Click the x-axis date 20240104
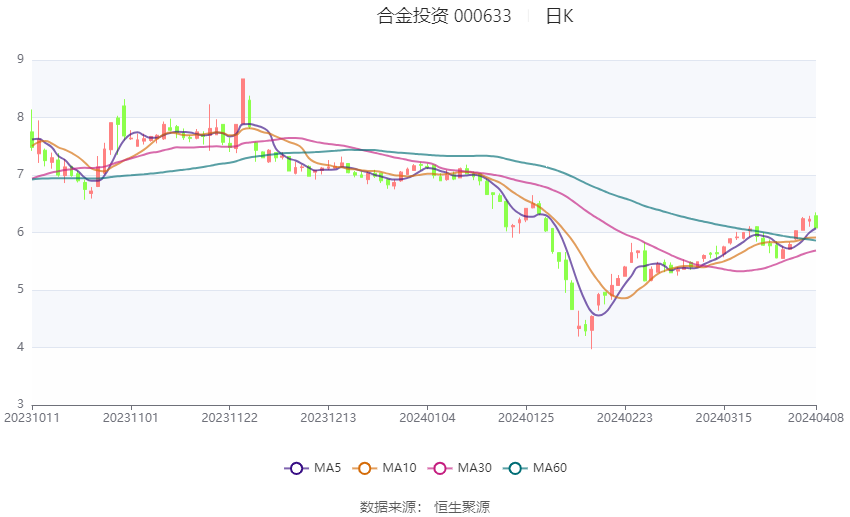The image size is (850, 517). [x=427, y=418]
